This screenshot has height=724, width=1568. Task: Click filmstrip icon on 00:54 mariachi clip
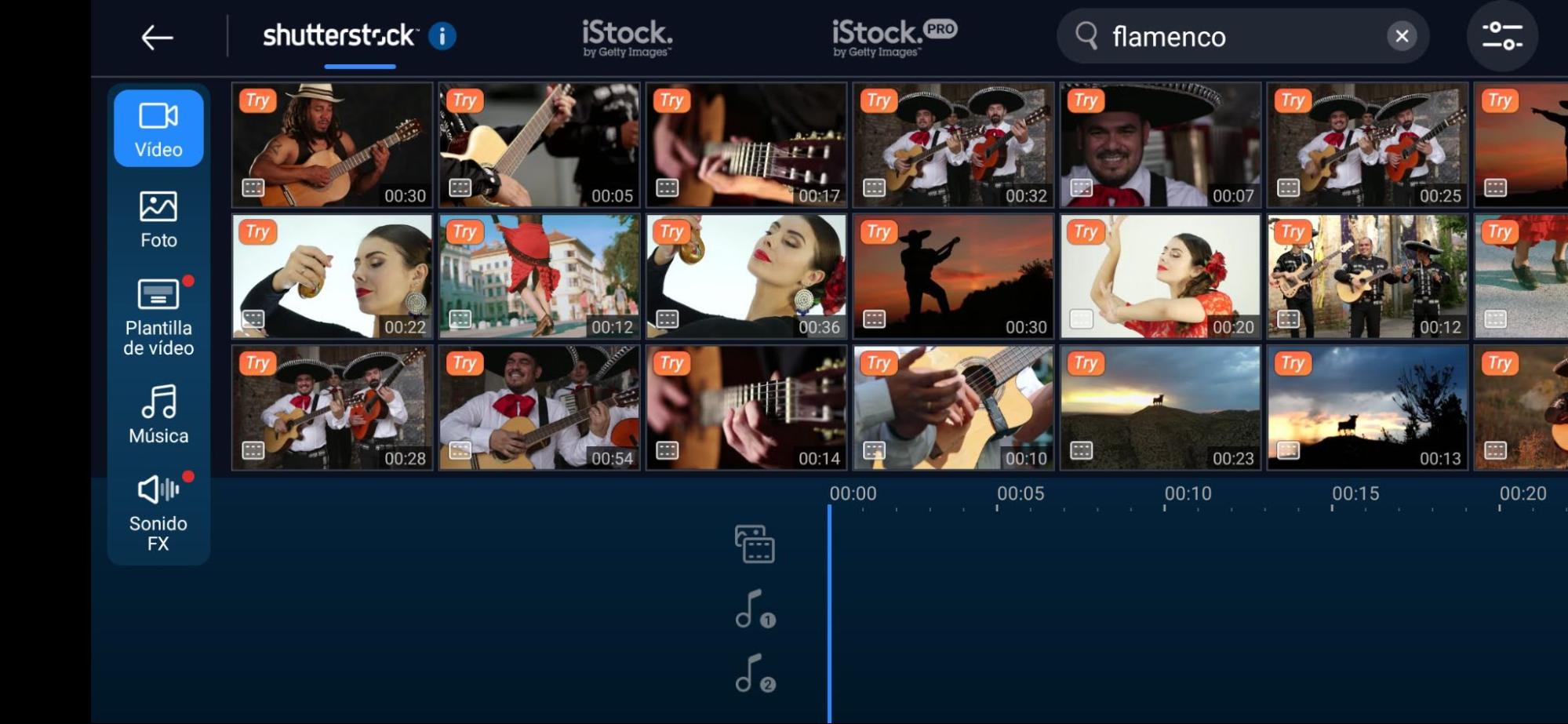pos(460,450)
